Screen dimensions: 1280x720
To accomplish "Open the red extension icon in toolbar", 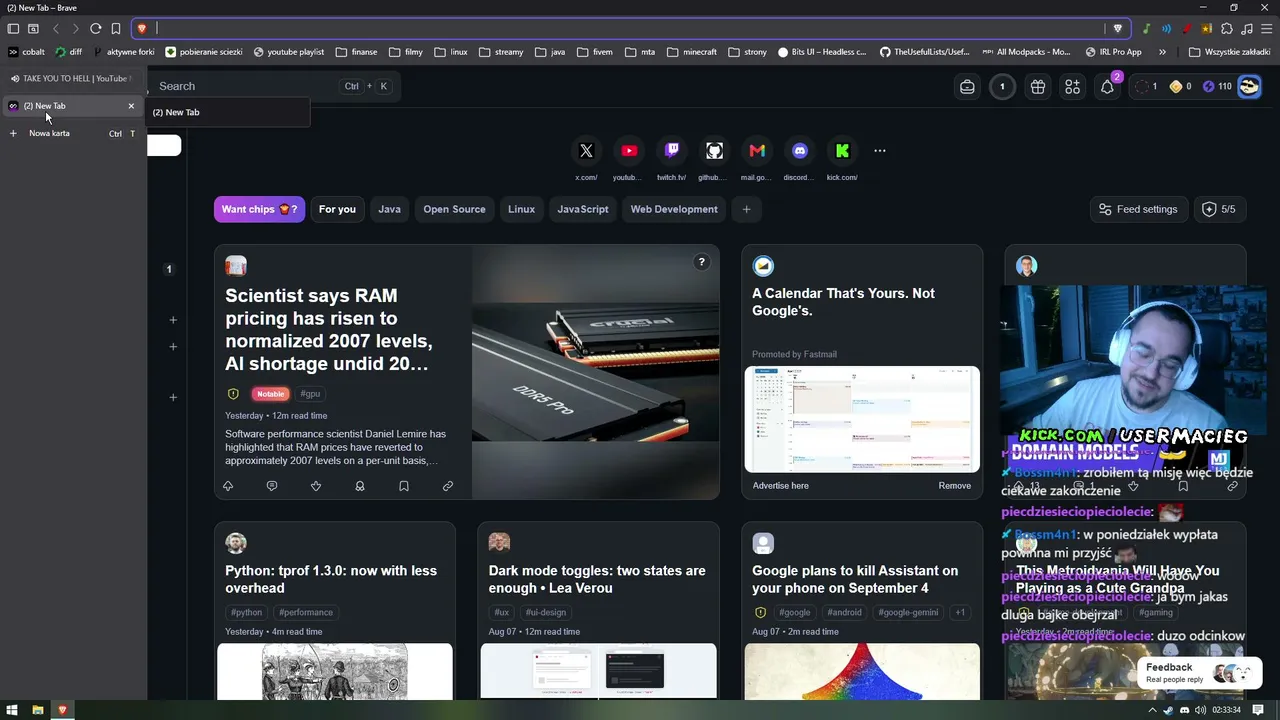I will tap(1187, 29).
